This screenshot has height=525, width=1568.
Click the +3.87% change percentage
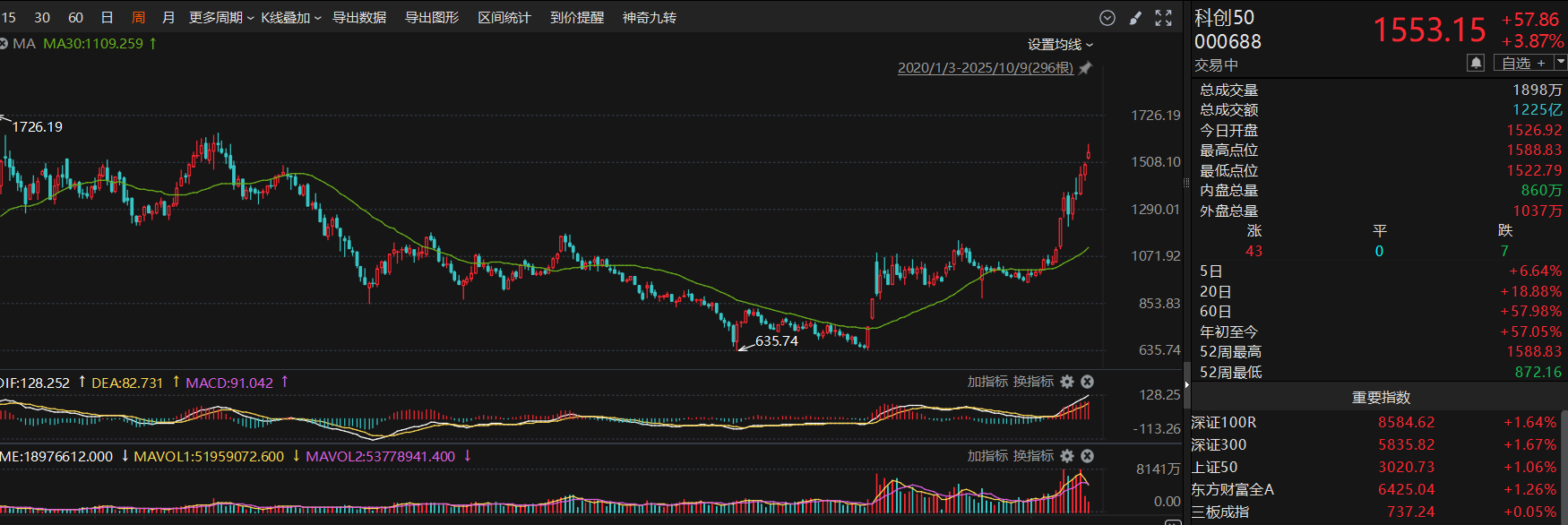click(1533, 41)
